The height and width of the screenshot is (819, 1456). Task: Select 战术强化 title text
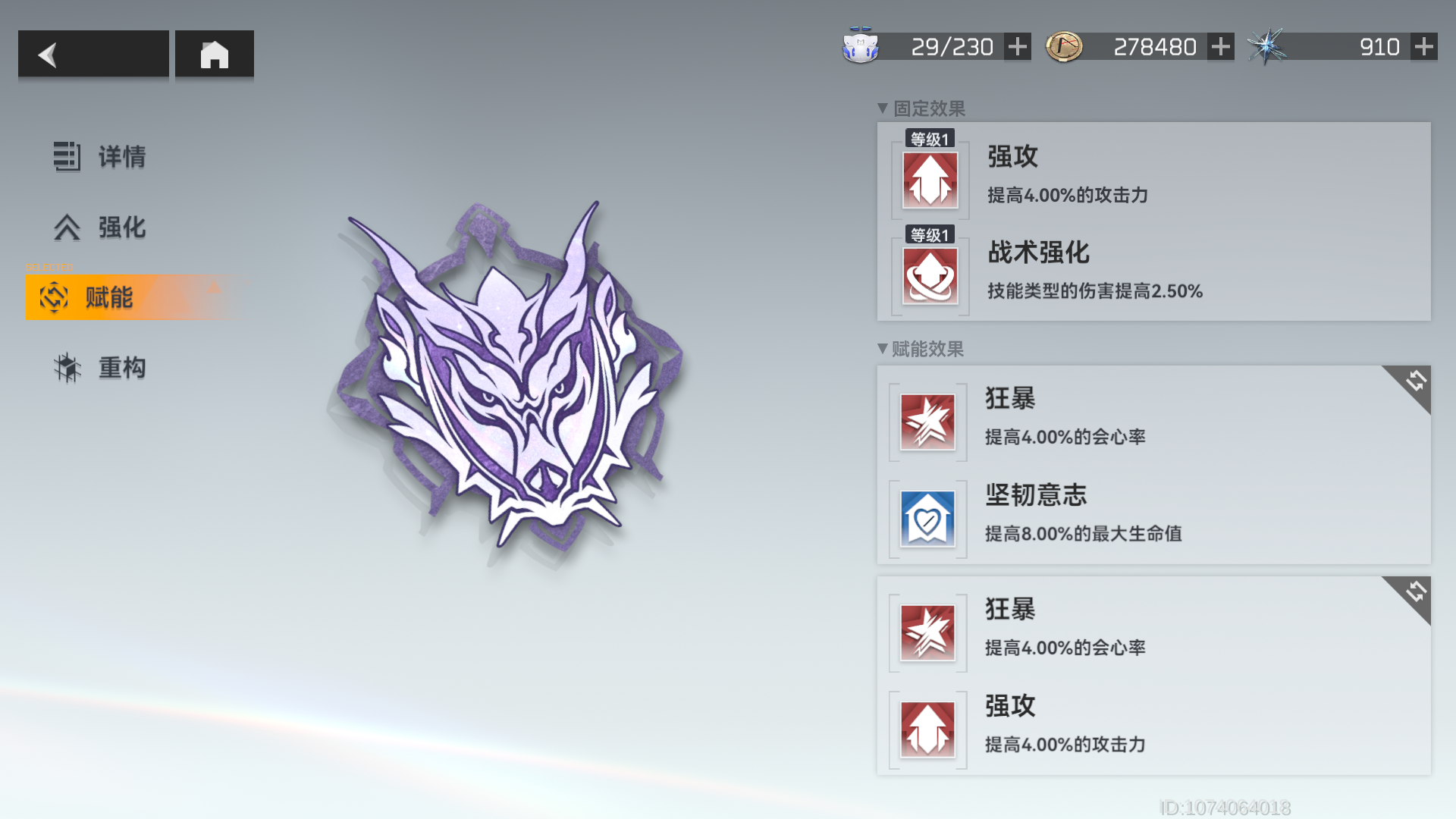coord(1038,253)
